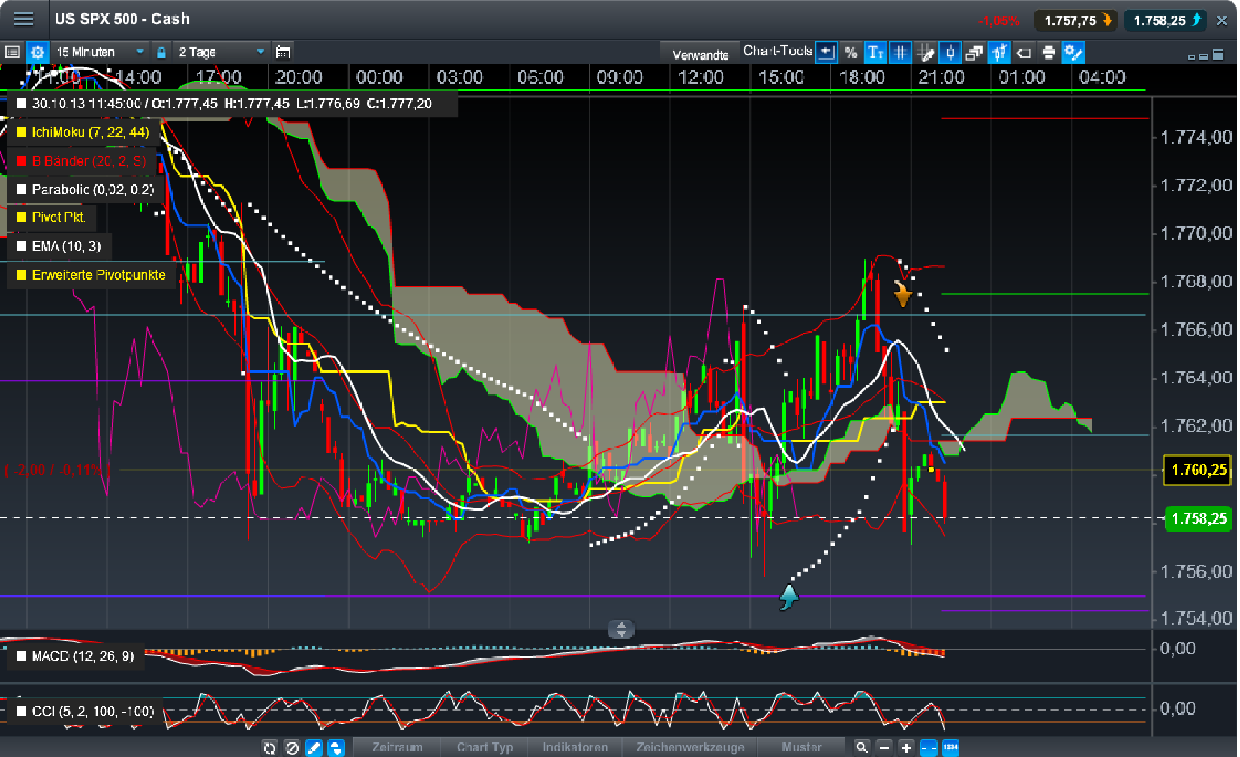
Task: Open the calendar date range icon
Action: (283, 52)
